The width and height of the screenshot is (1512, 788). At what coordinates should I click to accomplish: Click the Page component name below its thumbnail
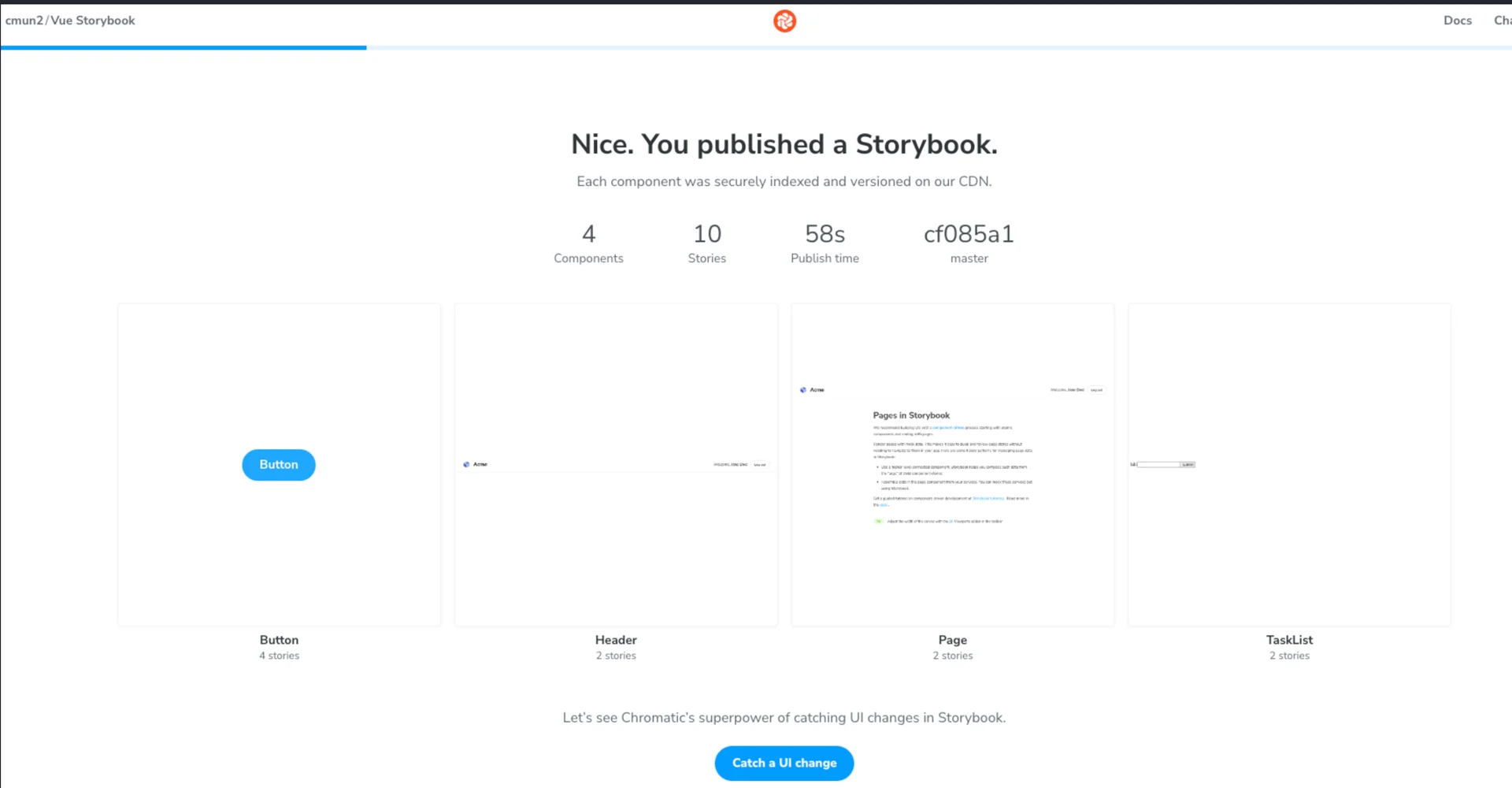[952, 640]
